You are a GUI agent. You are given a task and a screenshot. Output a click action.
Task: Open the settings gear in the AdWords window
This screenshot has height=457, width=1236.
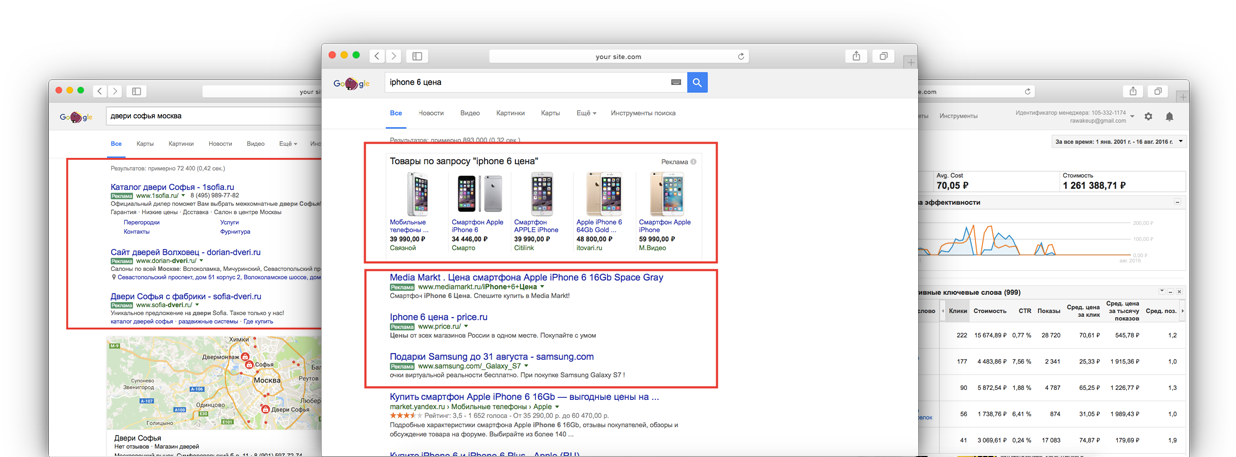click(1148, 116)
